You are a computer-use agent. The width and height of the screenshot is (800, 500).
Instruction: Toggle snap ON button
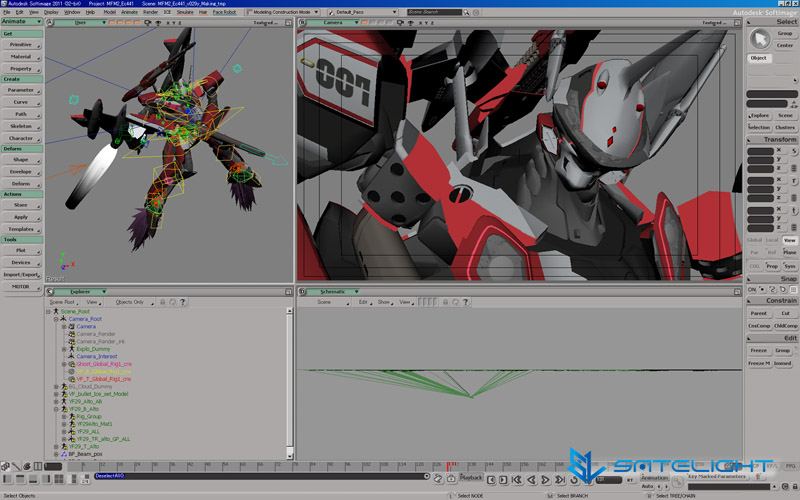coord(752,289)
